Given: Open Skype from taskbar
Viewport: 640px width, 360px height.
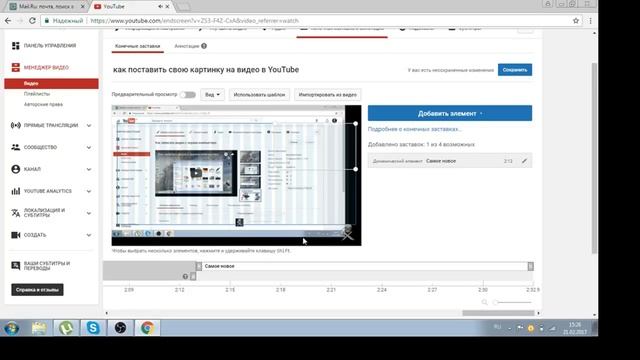Looking at the screenshot, I should click(x=93, y=328).
